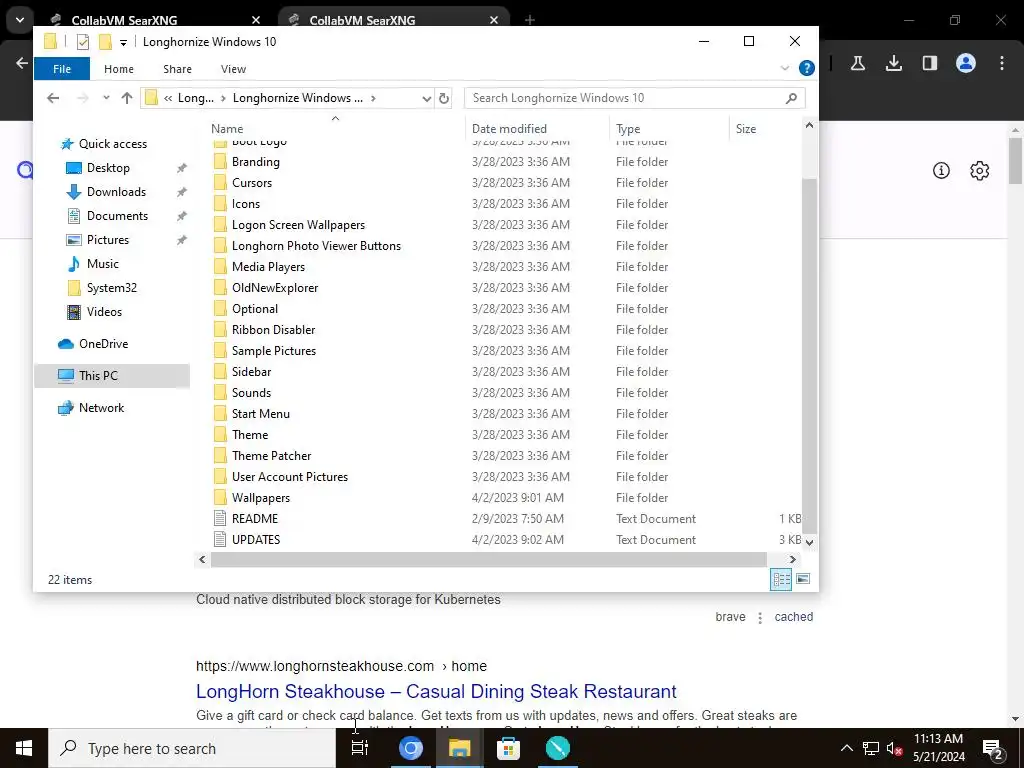Show hidden system tray icons
This screenshot has width=1024, height=768.
coord(846,748)
